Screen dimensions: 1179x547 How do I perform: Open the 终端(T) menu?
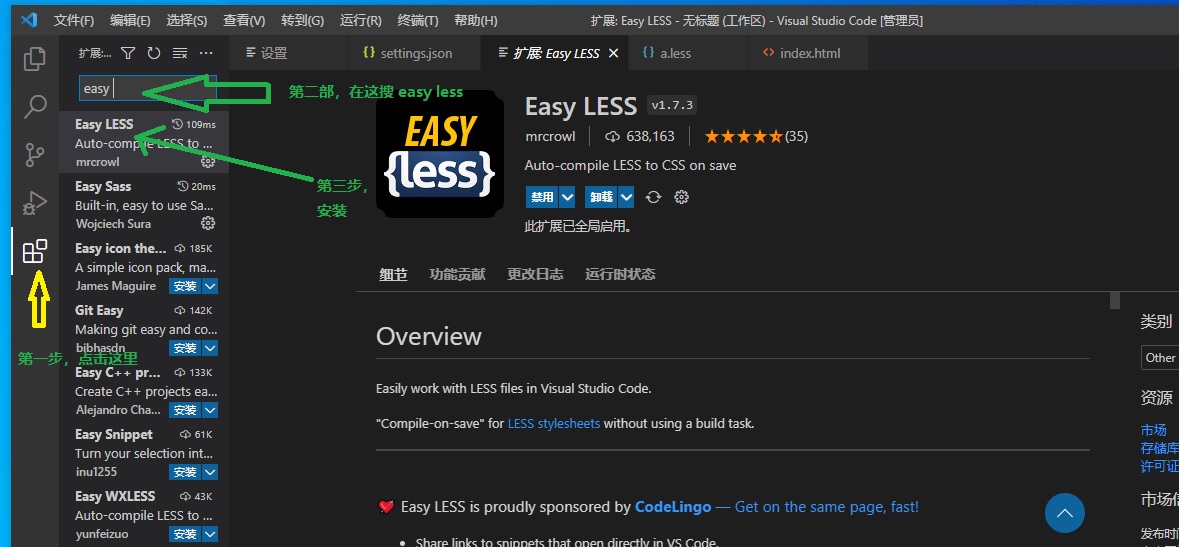coord(417,21)
